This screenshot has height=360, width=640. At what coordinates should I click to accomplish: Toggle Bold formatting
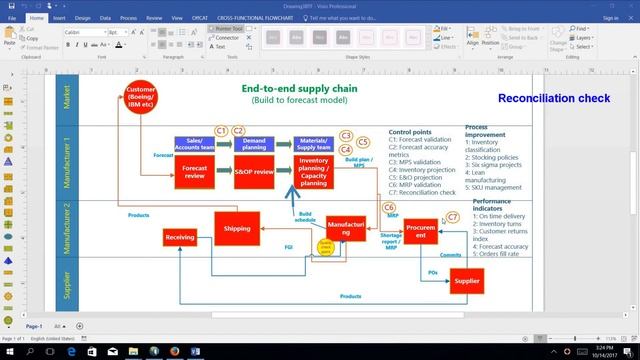point(68,44)
